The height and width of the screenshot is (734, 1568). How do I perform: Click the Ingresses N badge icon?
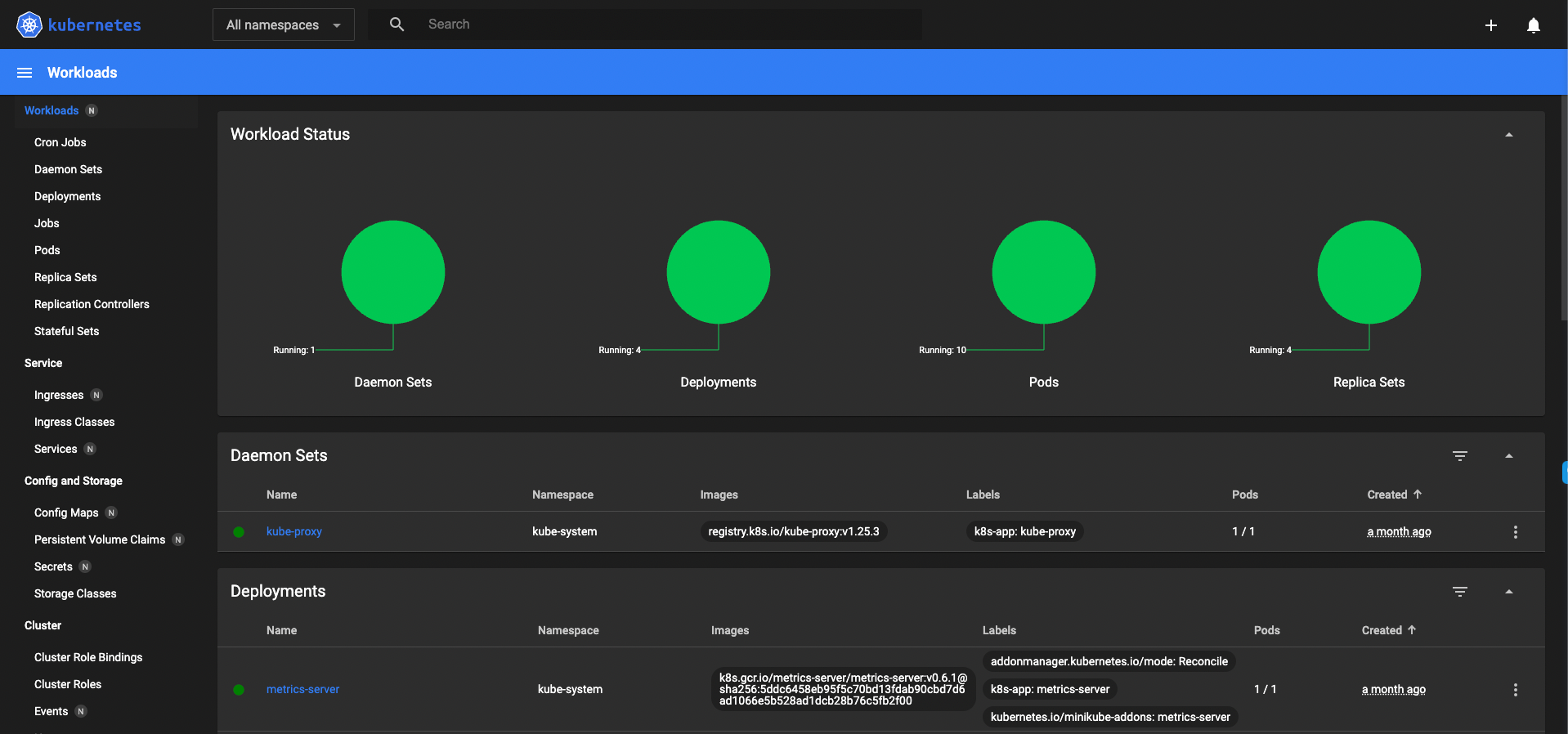pyautogui.click(x=96, y=395)
